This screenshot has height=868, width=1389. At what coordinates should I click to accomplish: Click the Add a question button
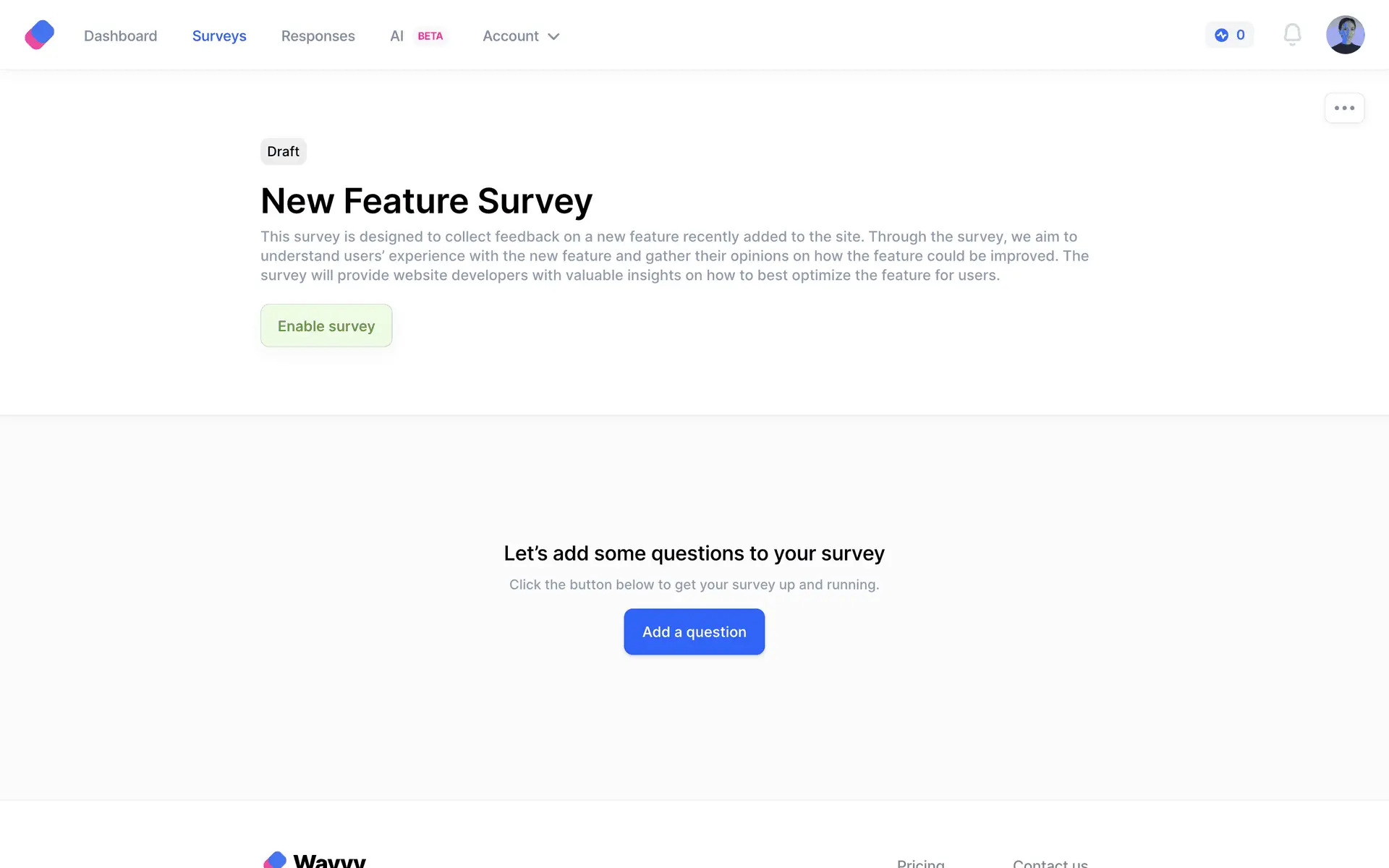(694, 631)
